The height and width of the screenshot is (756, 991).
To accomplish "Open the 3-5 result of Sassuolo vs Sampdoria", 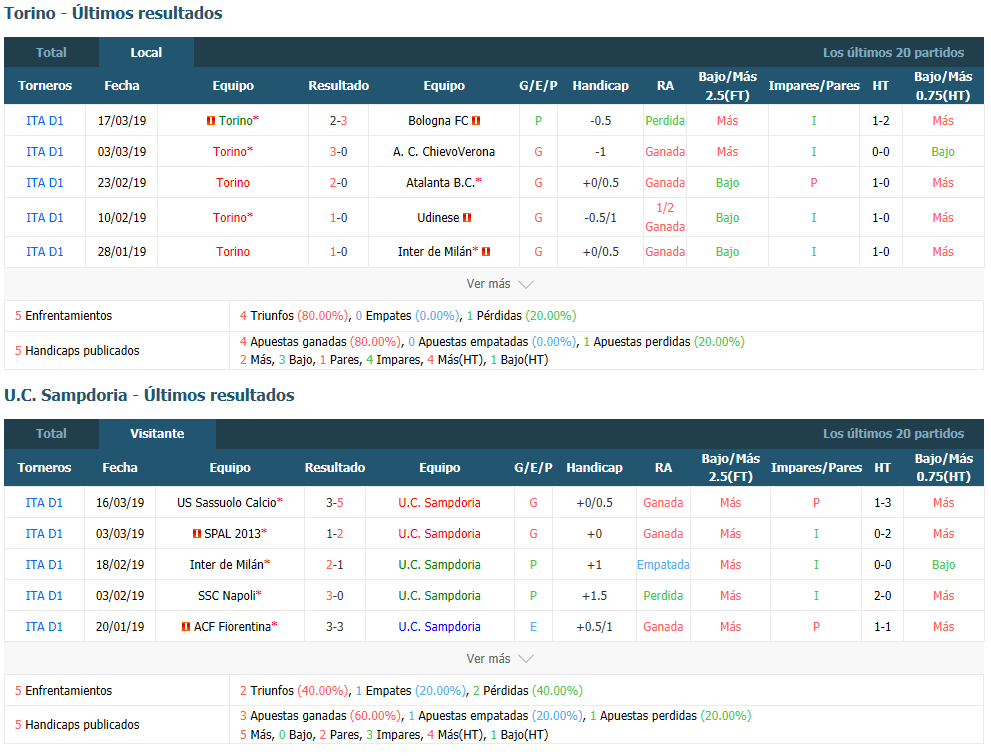I will click(x=335, y=503).
